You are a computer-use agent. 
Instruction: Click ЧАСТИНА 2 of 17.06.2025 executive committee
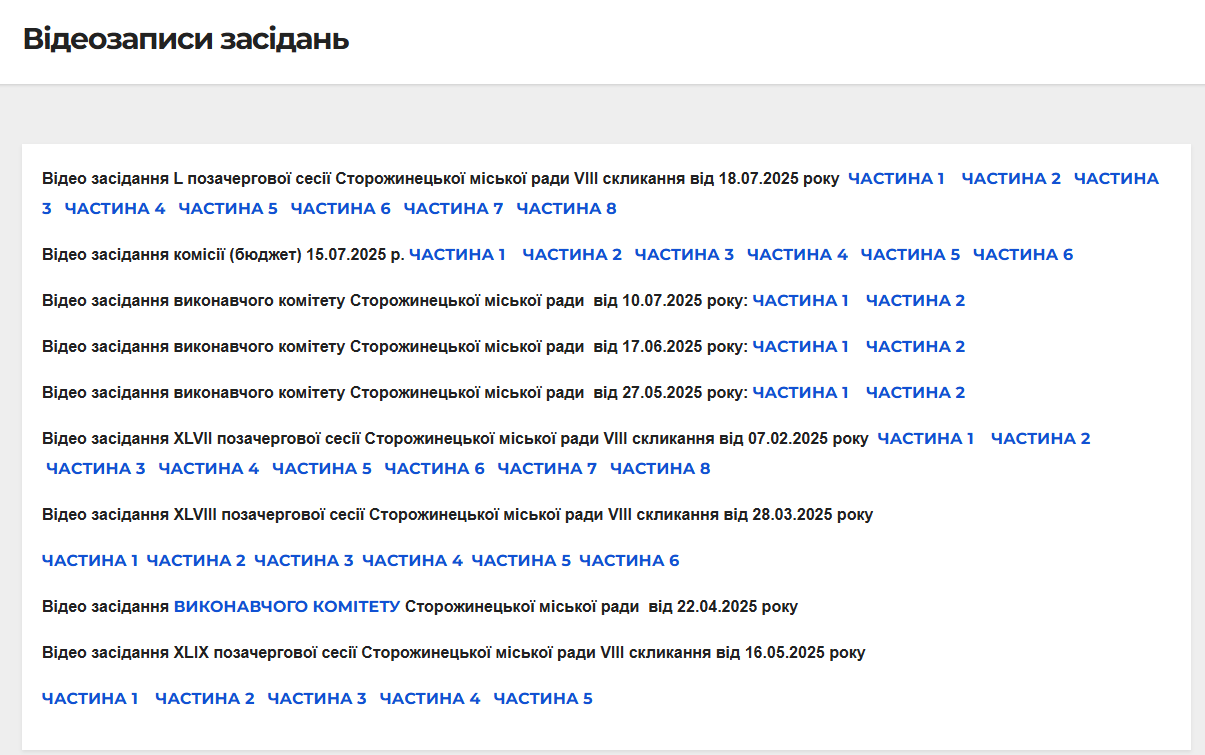coord(915,347)
